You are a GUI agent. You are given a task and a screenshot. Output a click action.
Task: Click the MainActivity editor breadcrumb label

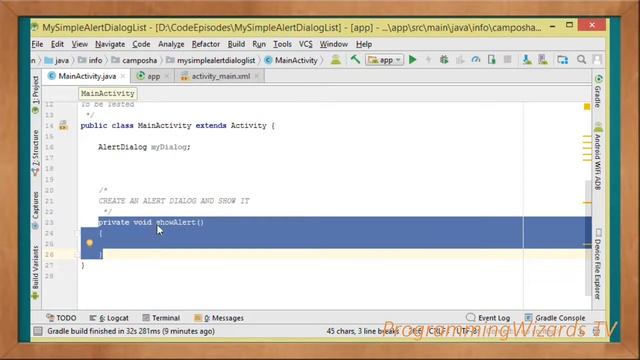point(108,93)
